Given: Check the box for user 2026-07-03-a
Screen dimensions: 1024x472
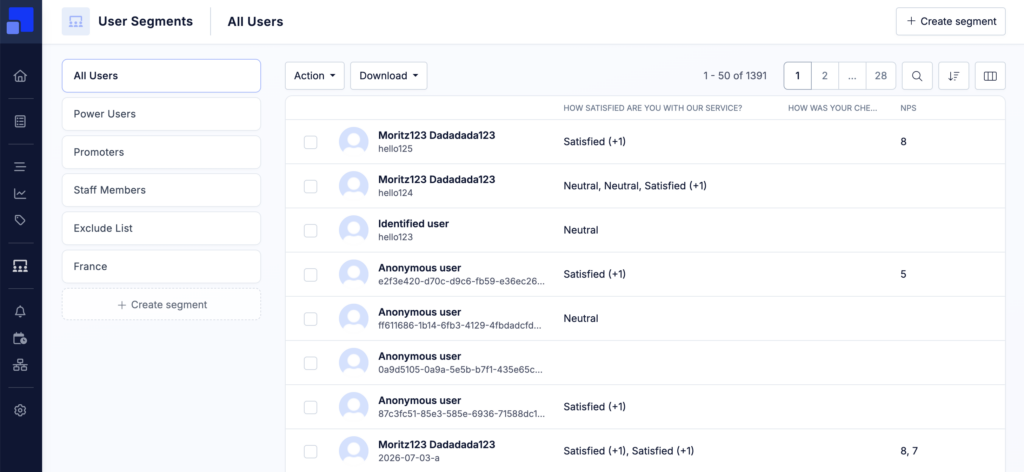Looking at the screenshot, I should coord(311,451).
